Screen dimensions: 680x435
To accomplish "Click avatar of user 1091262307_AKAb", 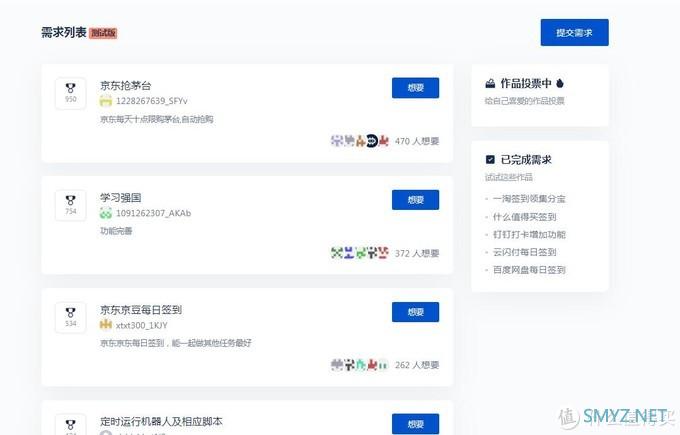I will click(x=106, y=213).
